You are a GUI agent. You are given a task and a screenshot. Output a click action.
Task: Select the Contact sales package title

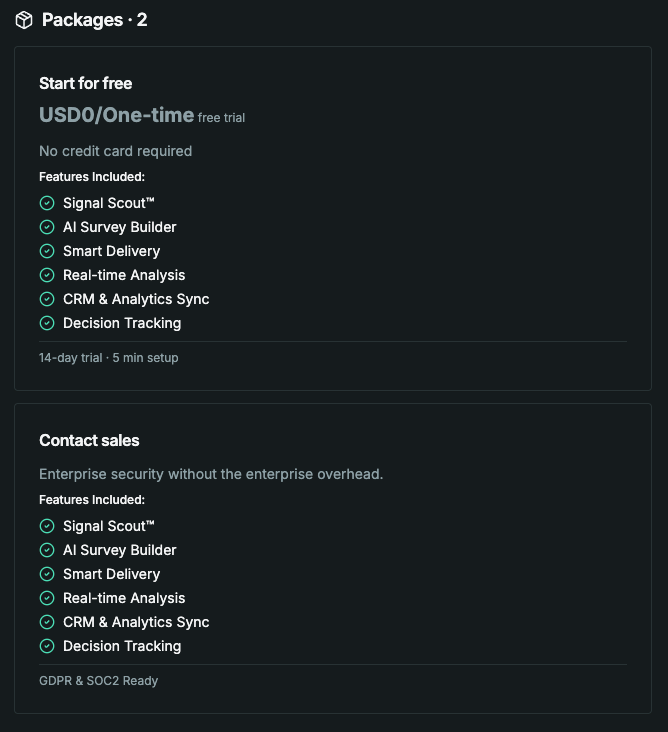coord(89,440)
